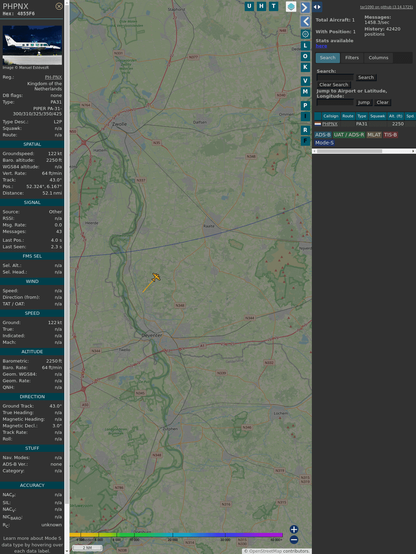This screenshot has width=416, height=554.
Task: Switch to the Filters tab
Action: pos(352,58)
